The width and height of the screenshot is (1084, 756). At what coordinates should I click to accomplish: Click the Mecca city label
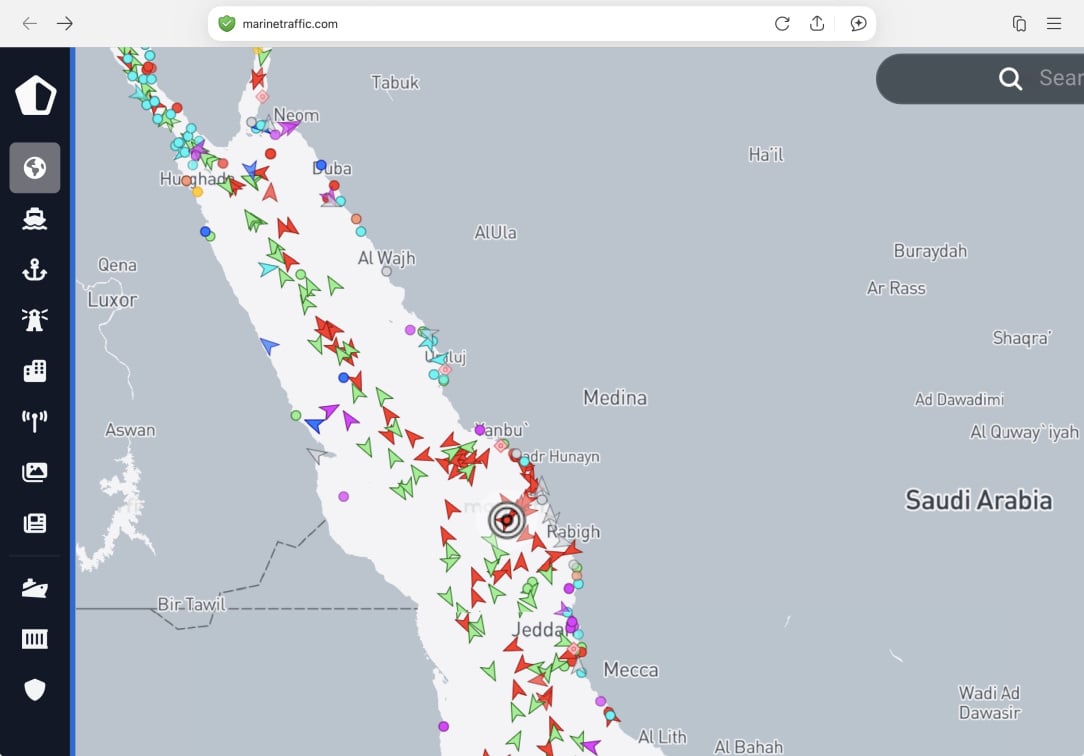631,670
